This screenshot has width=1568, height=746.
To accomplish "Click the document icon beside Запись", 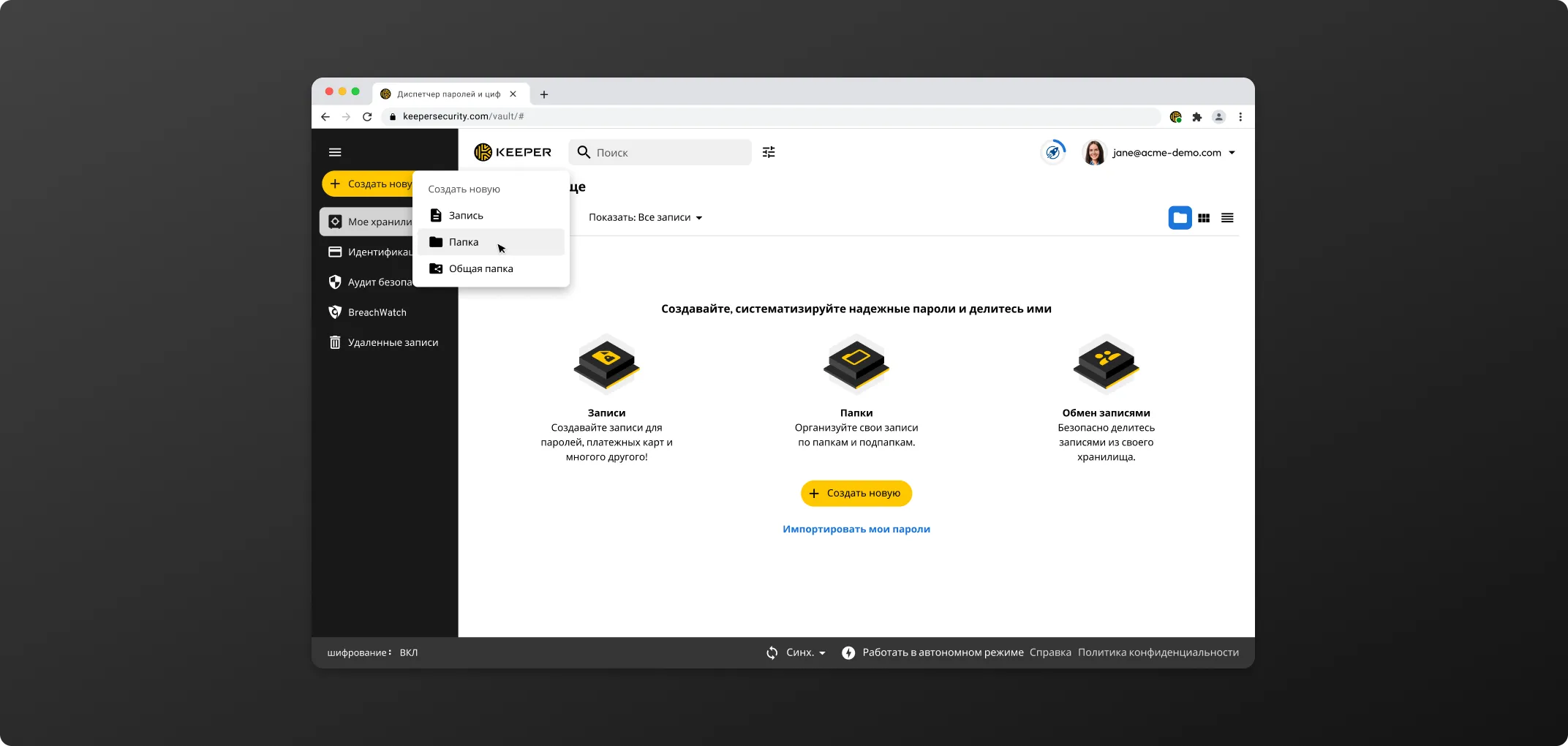I will 436,215.
